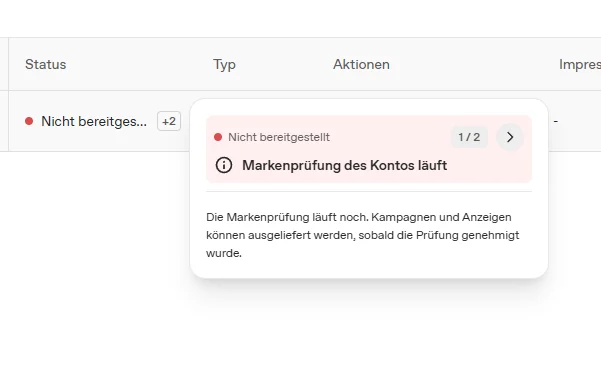Click the Aktionen column header
Viewport: 601px width, 368px height.
click(361, 64)
